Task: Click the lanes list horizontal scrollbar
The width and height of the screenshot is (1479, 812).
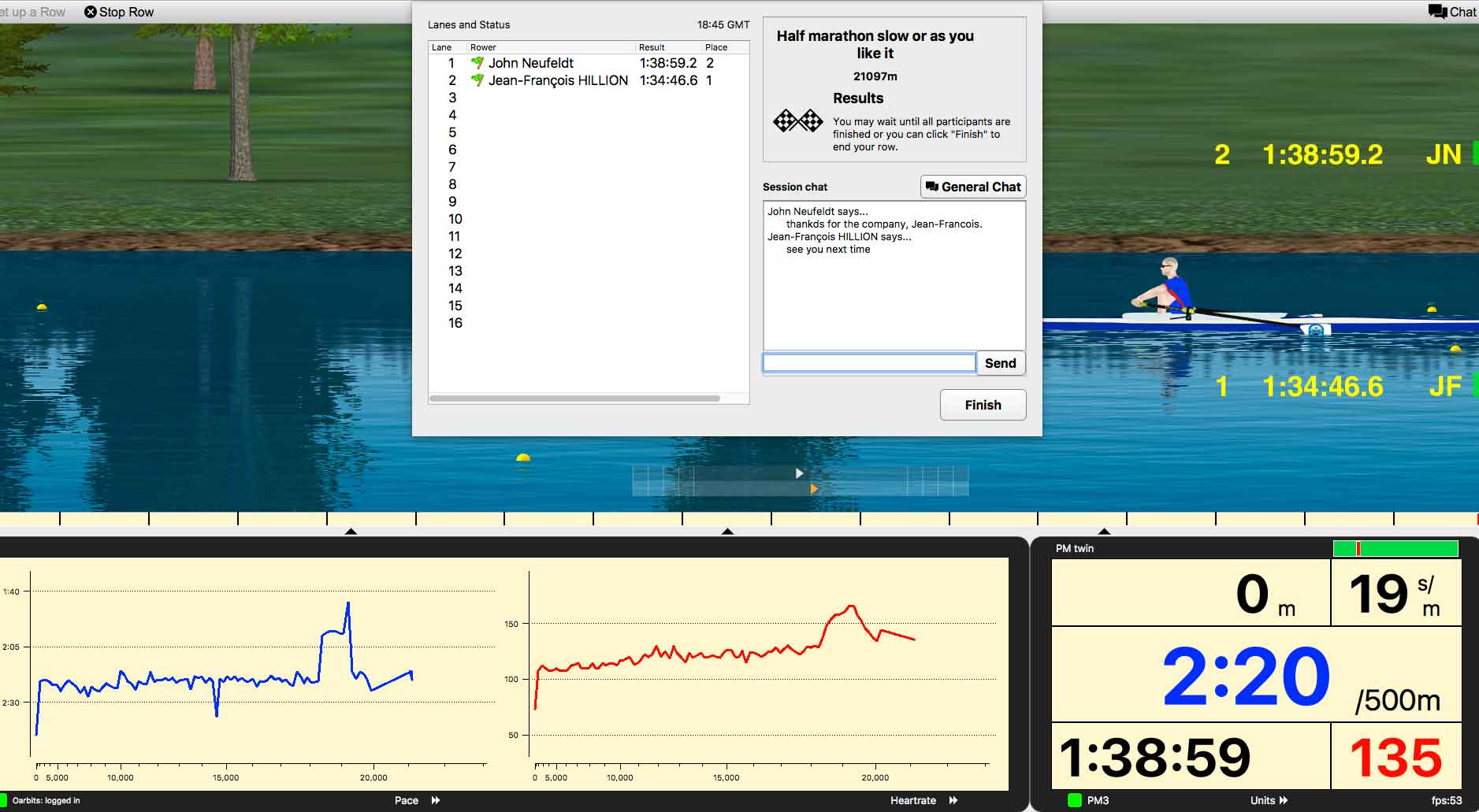Action: point(574,399)
